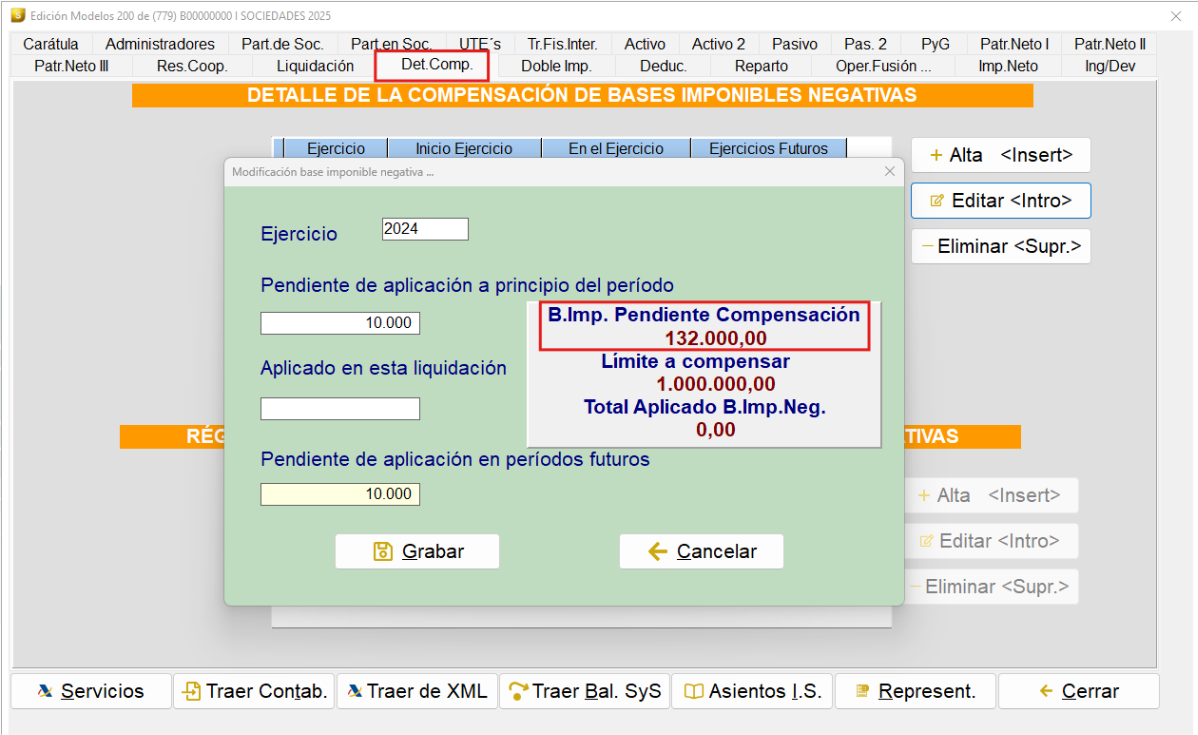
Task: Click the Grabar save icon button
Action: point(417,551)
